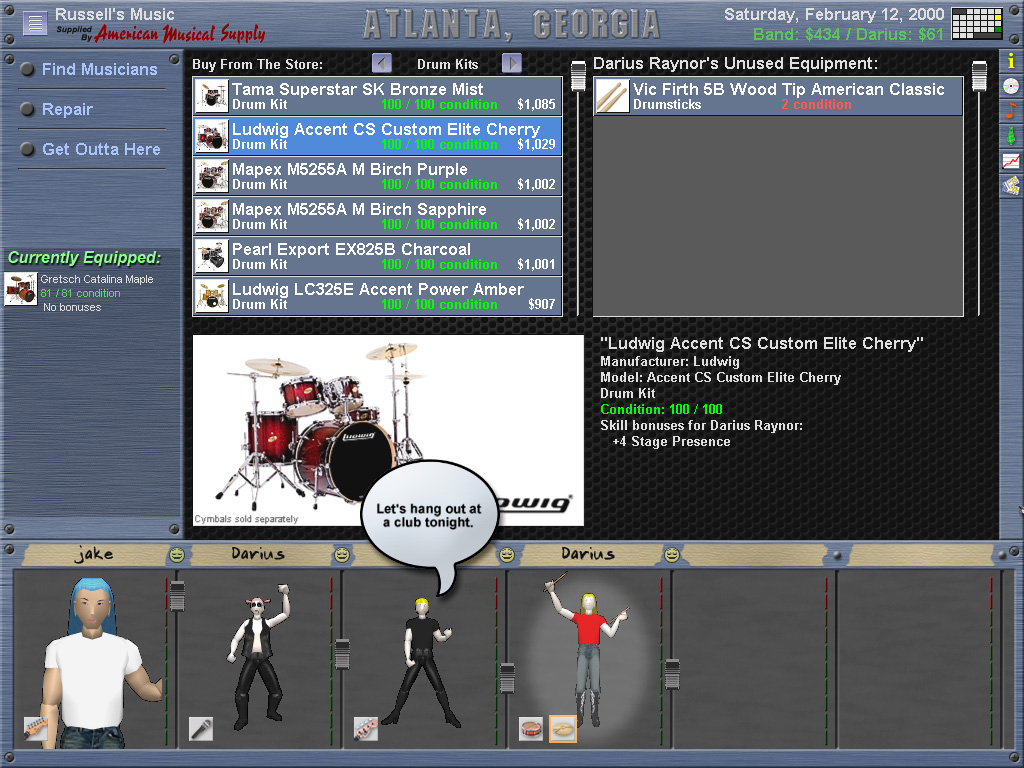Select Vic Firth 5B Wood Tip drumsticks
Viewport: 1024px width, 768px height.
(x=778, y=96)
